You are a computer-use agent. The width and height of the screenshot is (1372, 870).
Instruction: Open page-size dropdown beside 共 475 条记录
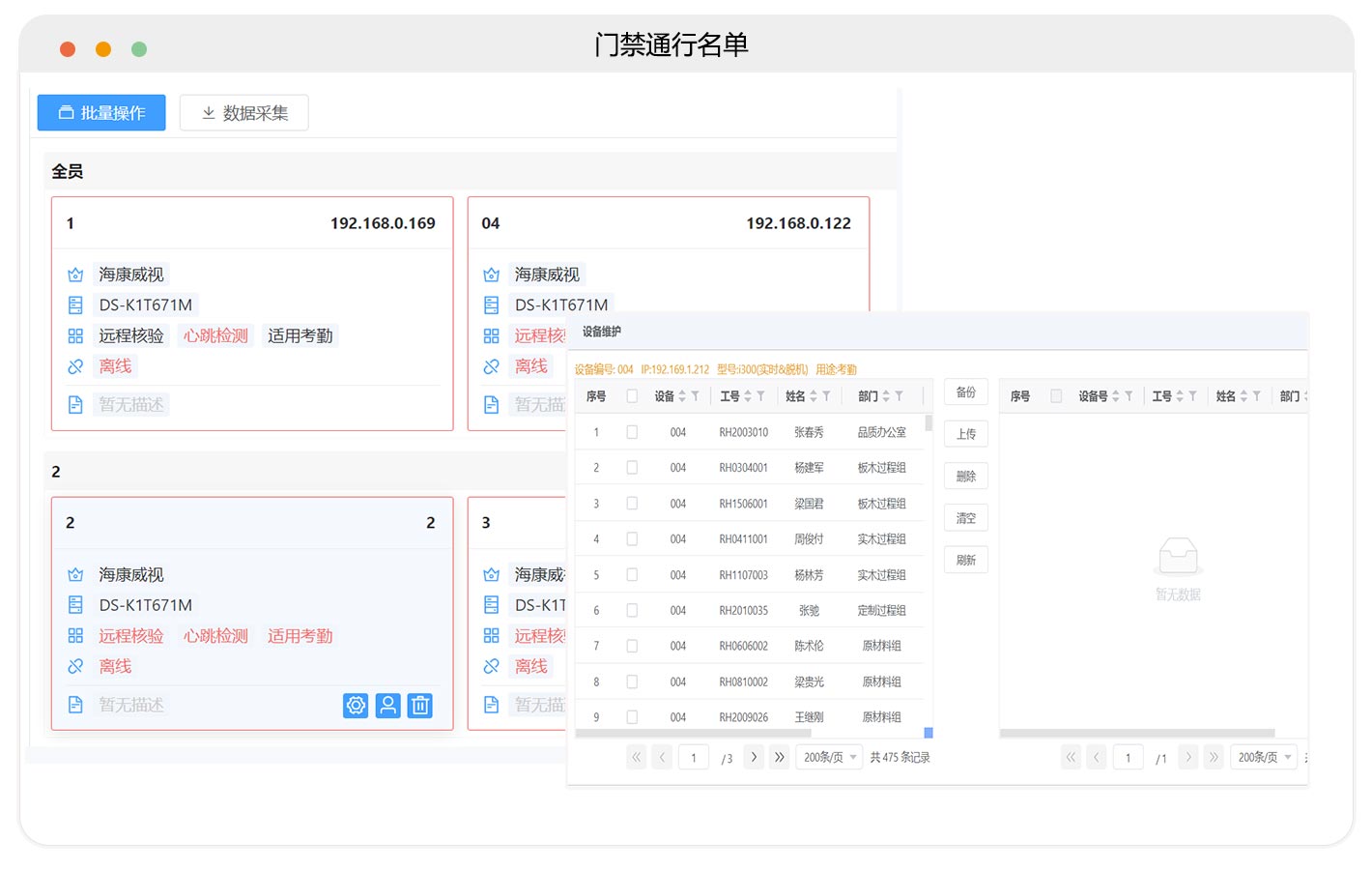click(x=829, y=758)
